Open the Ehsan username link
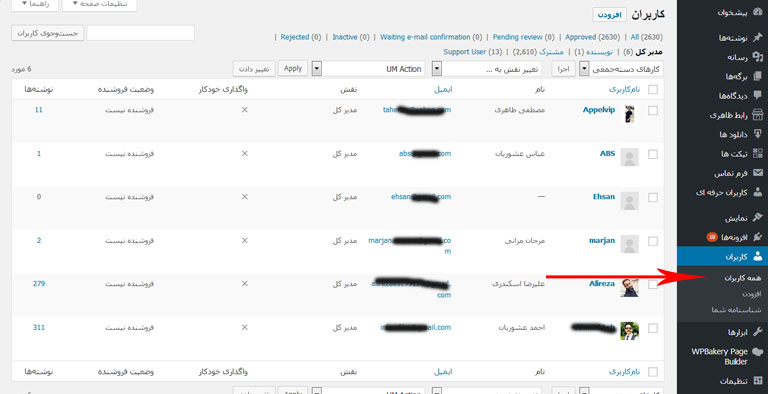The width and height of the screenshot is (768, 394). point(603,197)
